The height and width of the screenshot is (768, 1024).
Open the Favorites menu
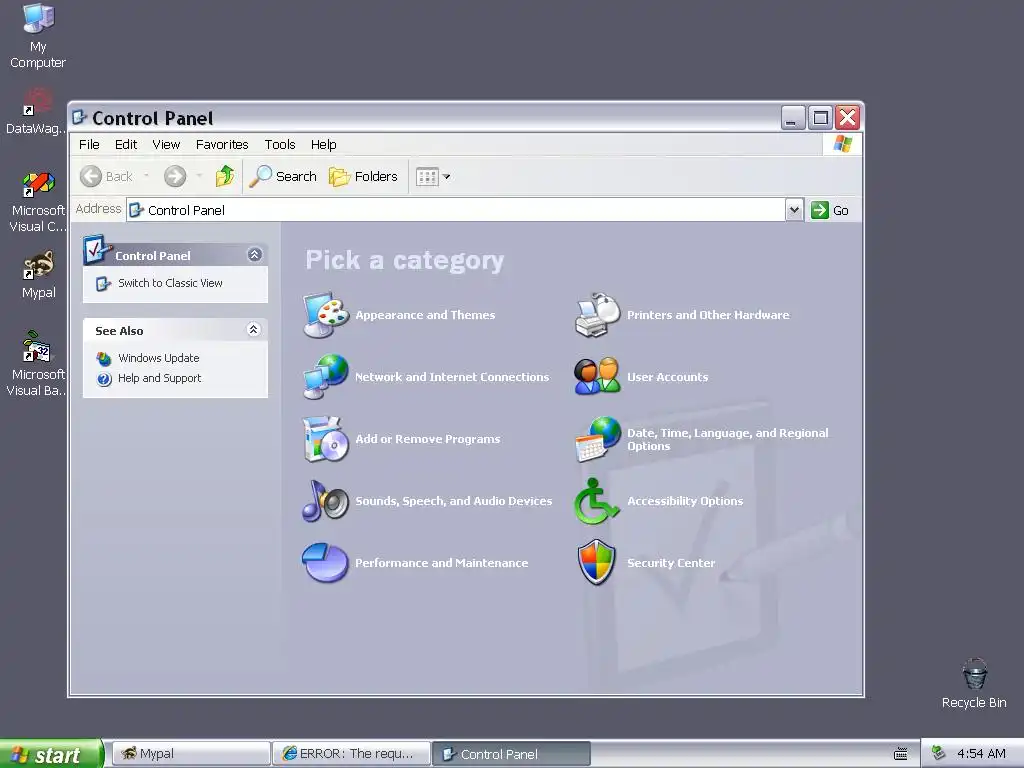click(x=222, y=144)
